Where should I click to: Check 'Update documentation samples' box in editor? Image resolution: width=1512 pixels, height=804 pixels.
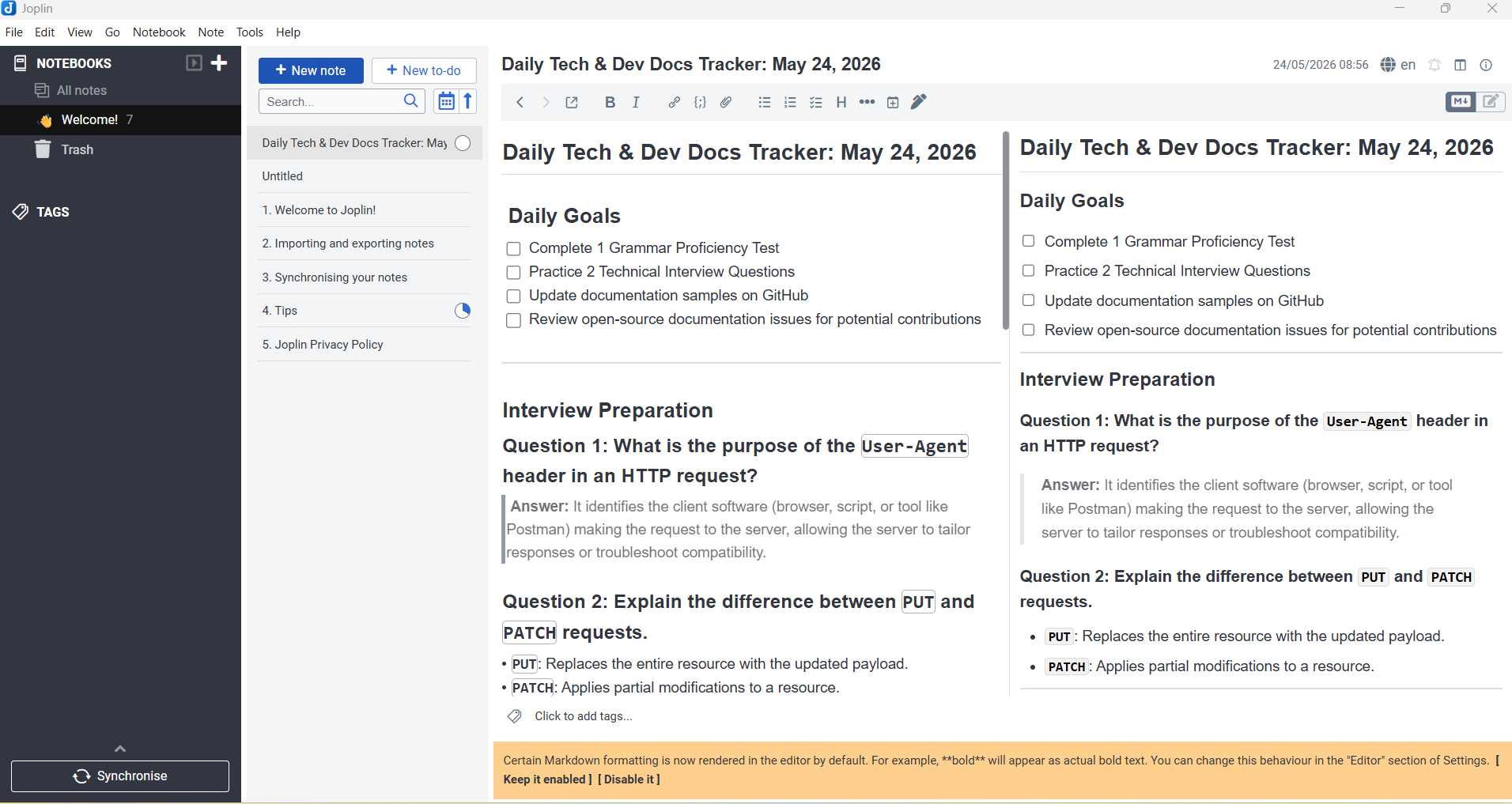pos(513,296)
